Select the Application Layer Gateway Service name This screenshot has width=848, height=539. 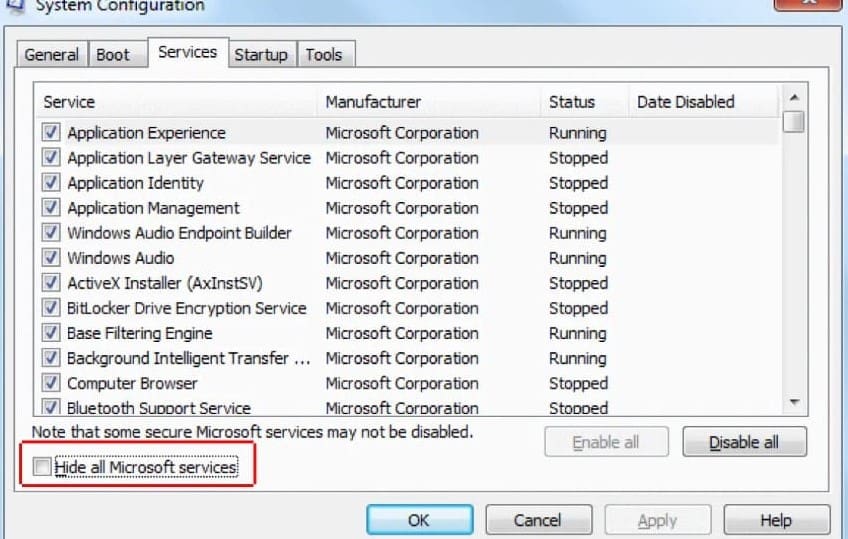click(x=189, y=157)
